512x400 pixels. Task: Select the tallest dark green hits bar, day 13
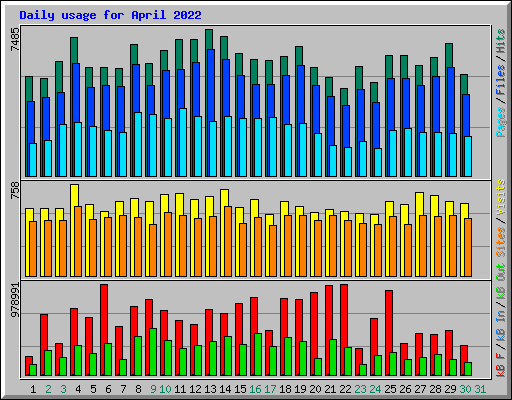(x=209, y=39)
